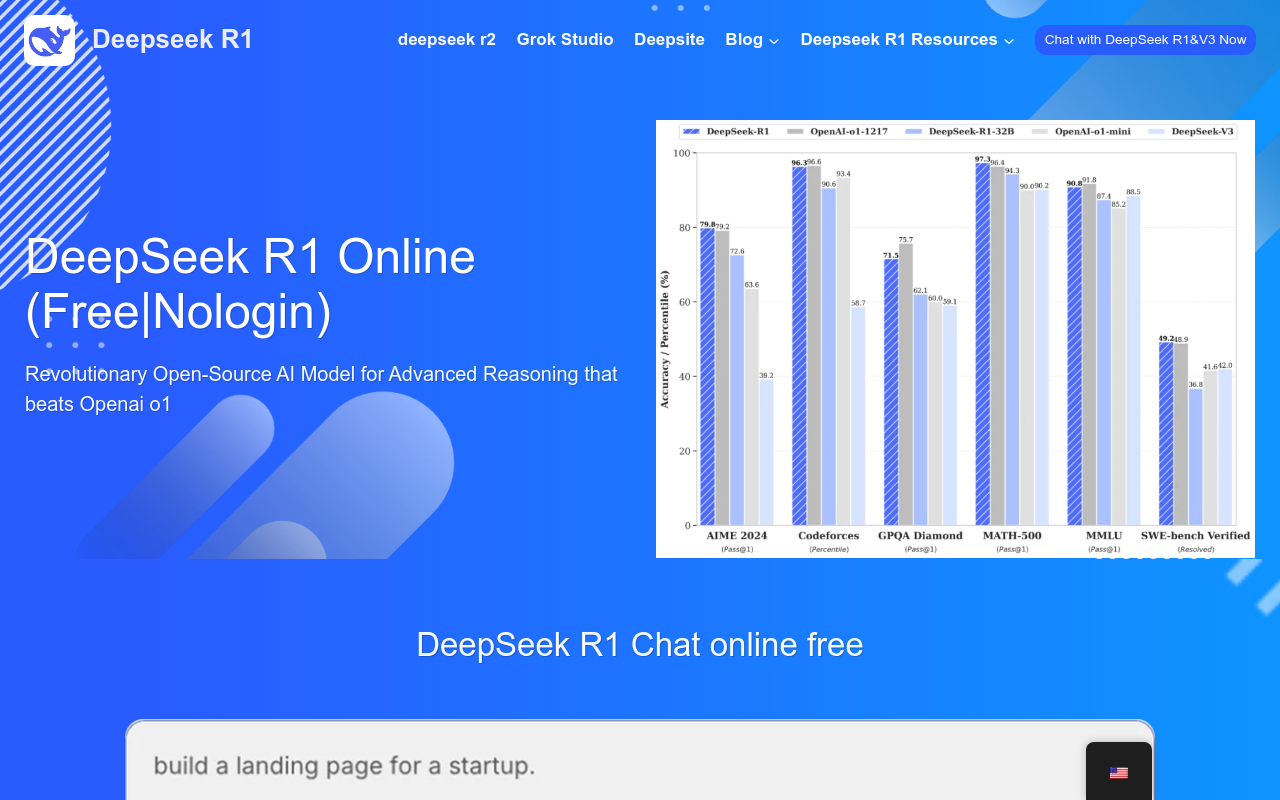Screen dimensions: 1280x800
Task: Click 'DeepSeek R1 Chat online free' heading
Action: pos(640,645)
